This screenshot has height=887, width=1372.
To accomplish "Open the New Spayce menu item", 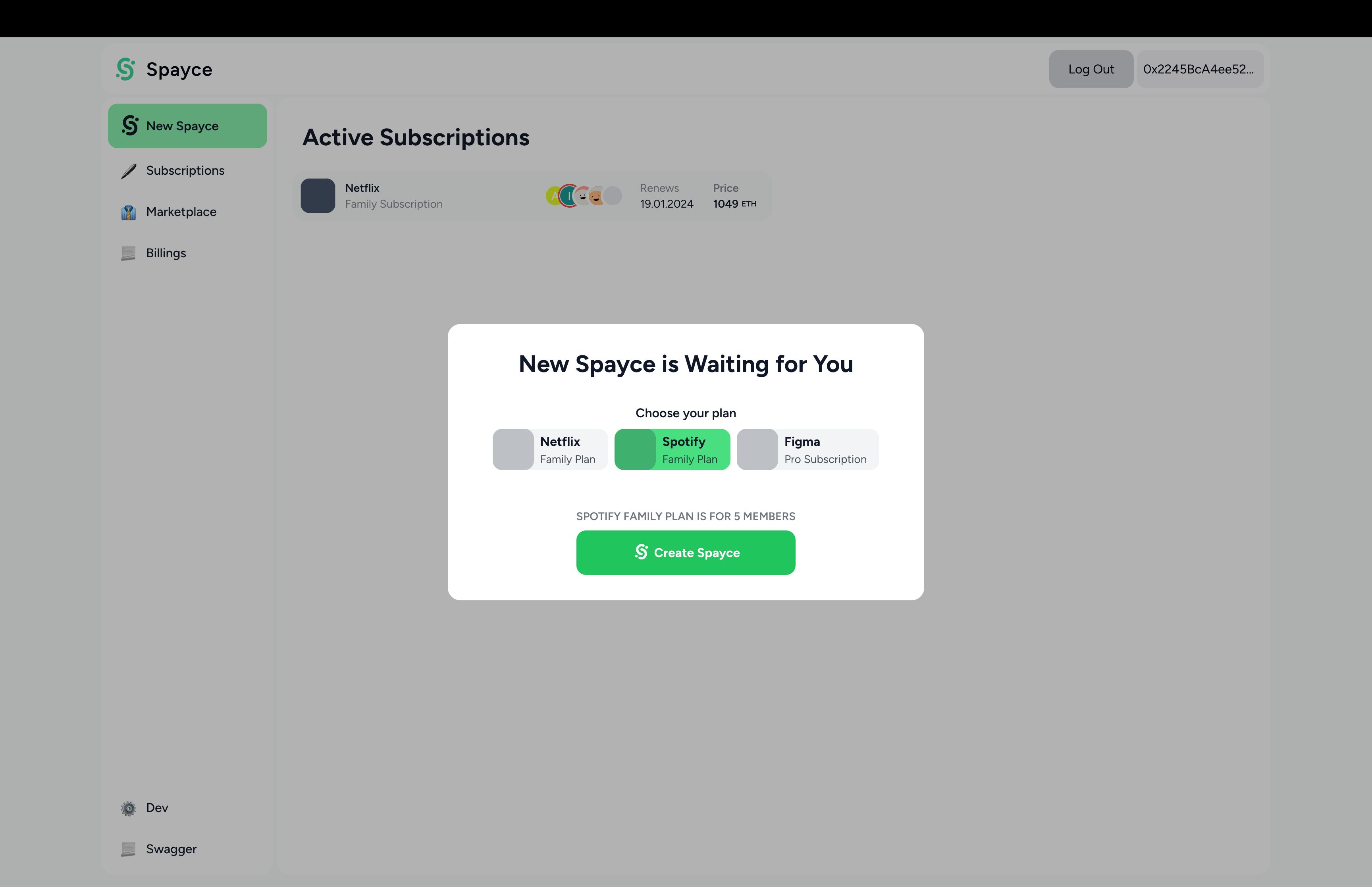I will click(x=187, y=125).
